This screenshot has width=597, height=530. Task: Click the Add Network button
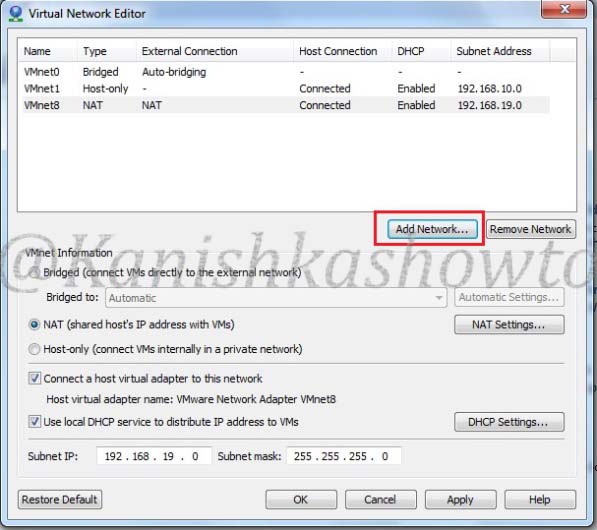[432, 229]
